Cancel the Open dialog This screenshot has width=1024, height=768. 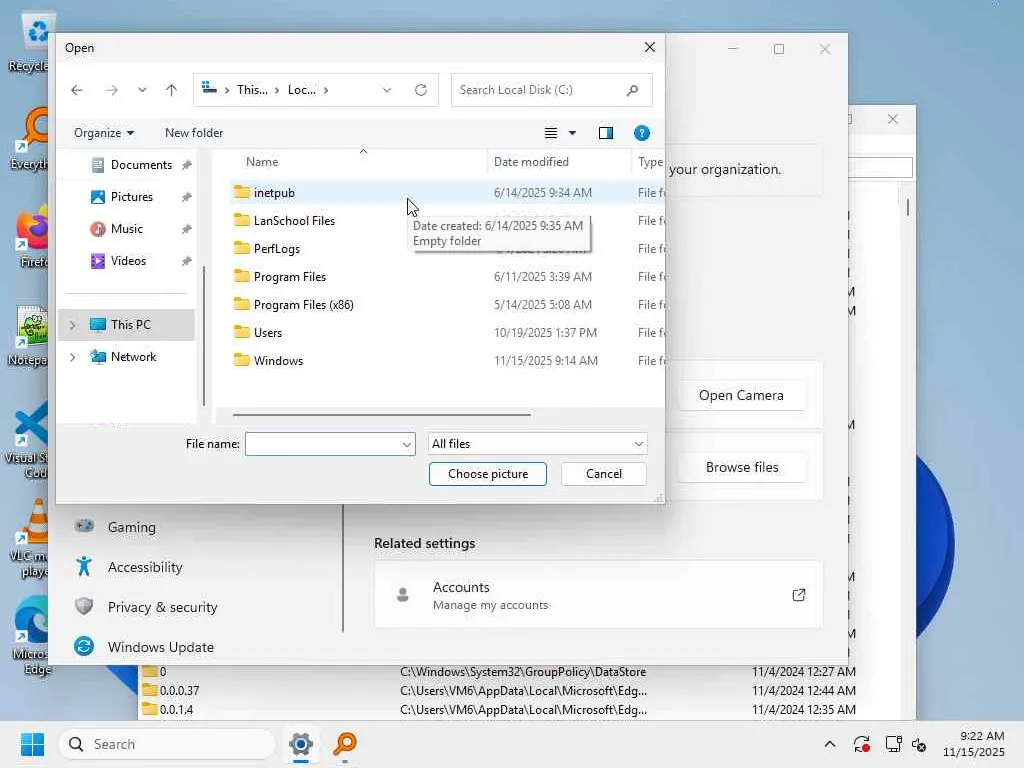(603, 474)
